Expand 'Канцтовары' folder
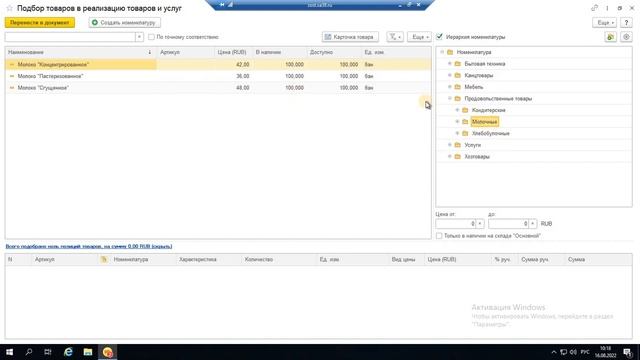Viewport: 640px width, 360px height. [449, 76]
